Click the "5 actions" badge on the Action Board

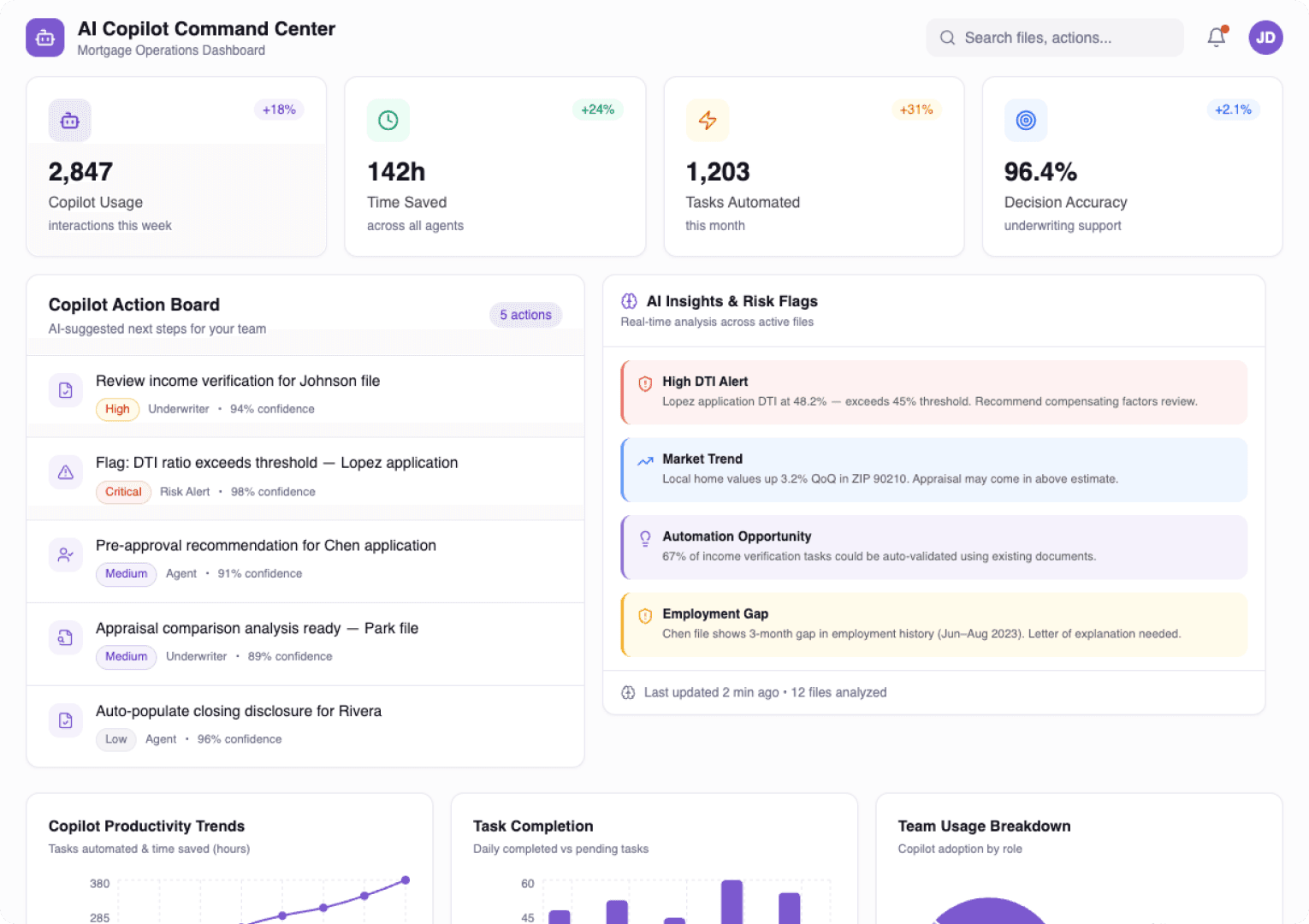pyautogui.click(x=525, y=315)
